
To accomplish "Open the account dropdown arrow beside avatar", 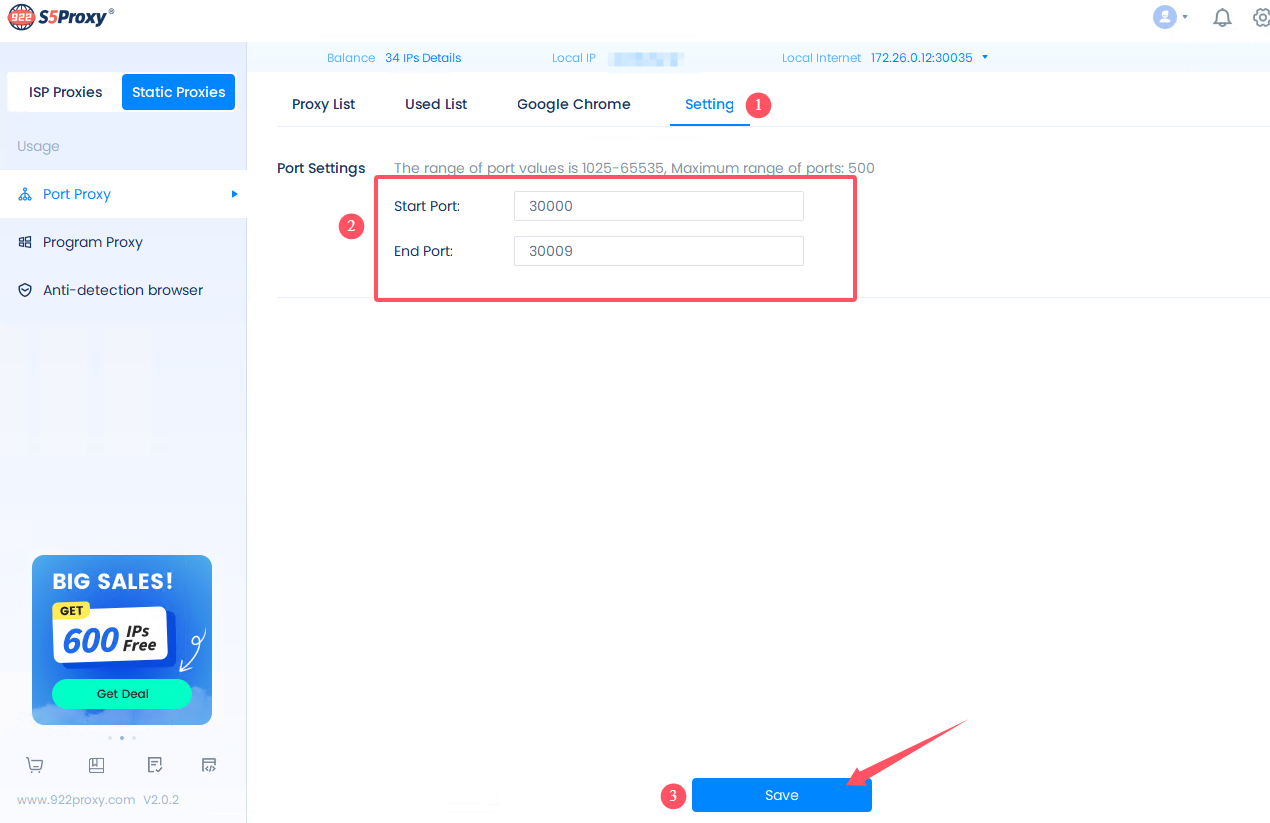I will click(x=1185, y=17).
